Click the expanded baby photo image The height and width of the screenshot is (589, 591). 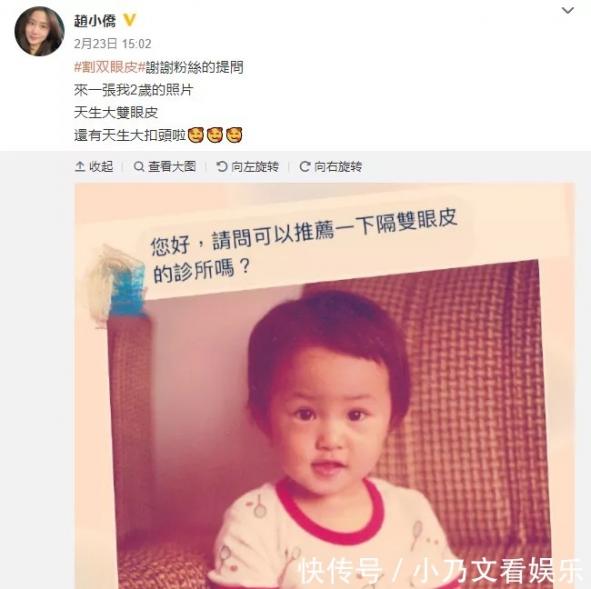coord(325,386)
